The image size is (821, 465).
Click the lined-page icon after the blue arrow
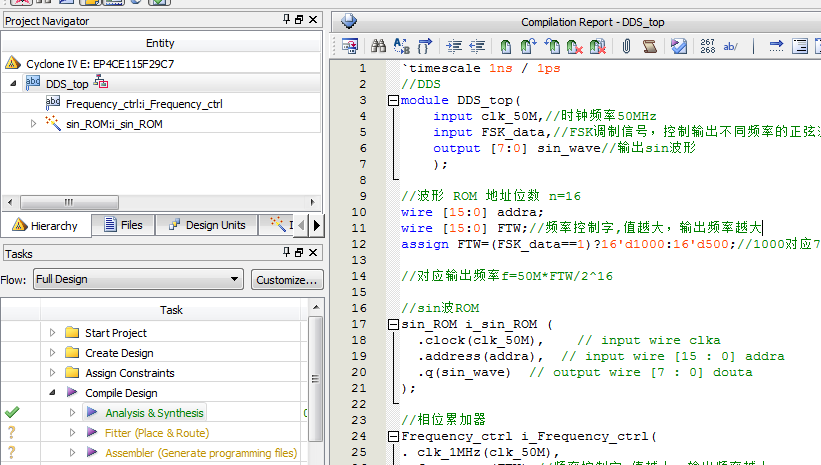(x=800, y=46)
